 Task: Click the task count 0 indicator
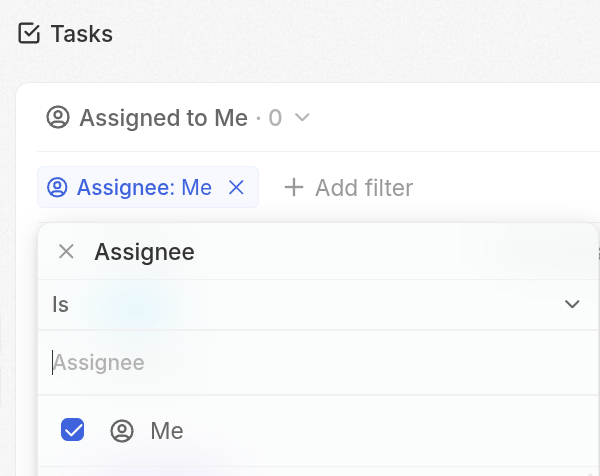coord(275,118)
